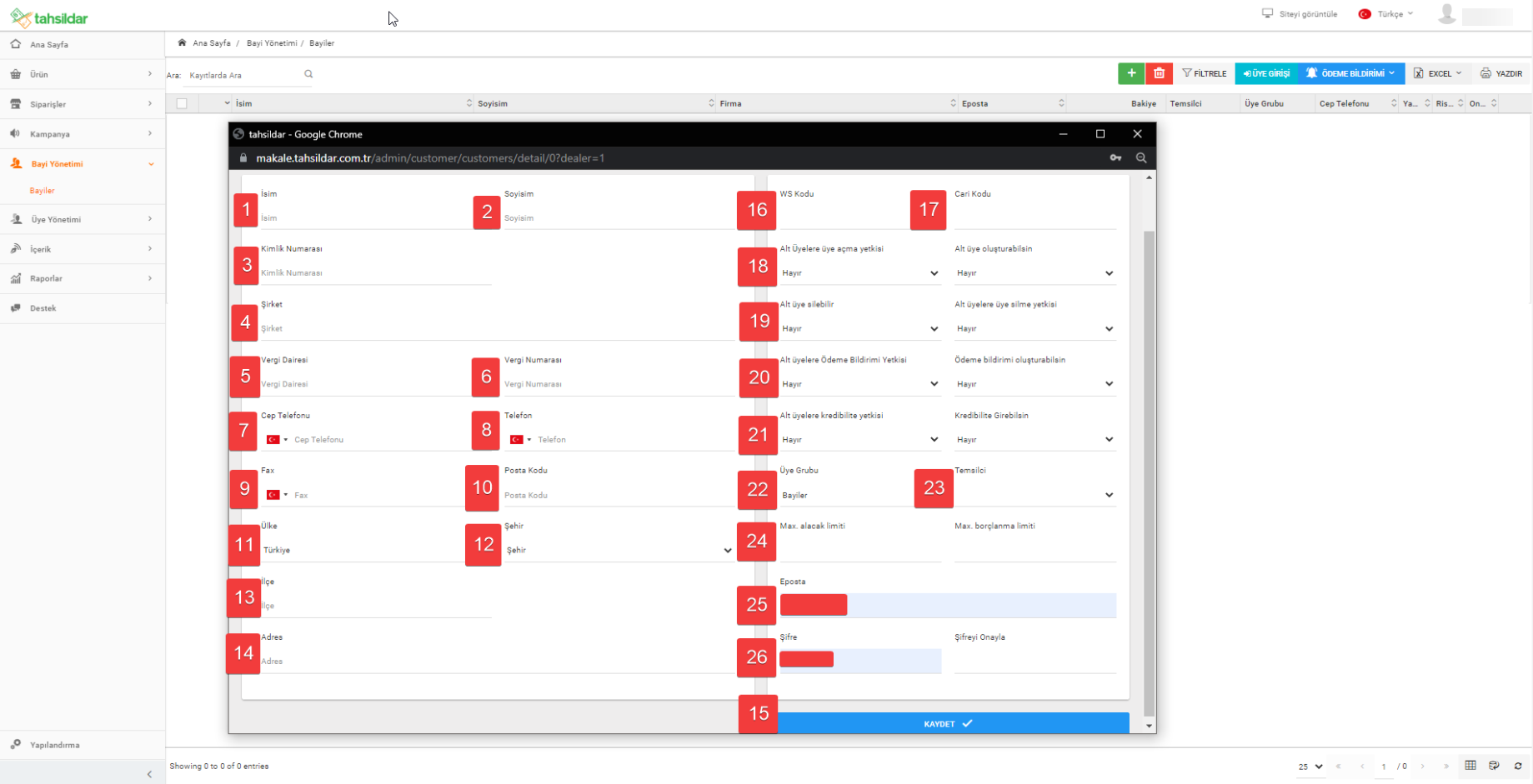
Task: Open Alt üyelere Ödeme Bildirimi Yetkisi dropdown
Action: pos(859,384)
